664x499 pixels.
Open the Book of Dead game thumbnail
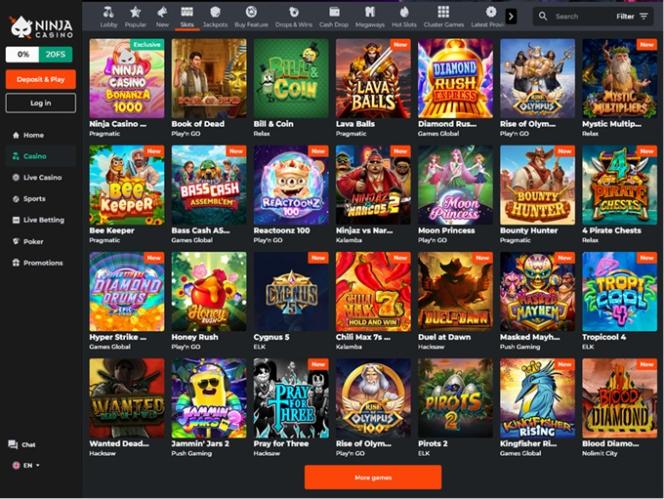209,78
